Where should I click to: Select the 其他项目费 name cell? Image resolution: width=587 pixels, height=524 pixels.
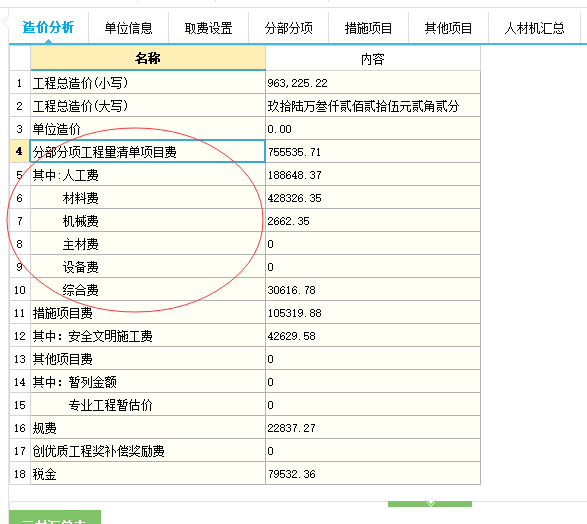tap(148, 359)
